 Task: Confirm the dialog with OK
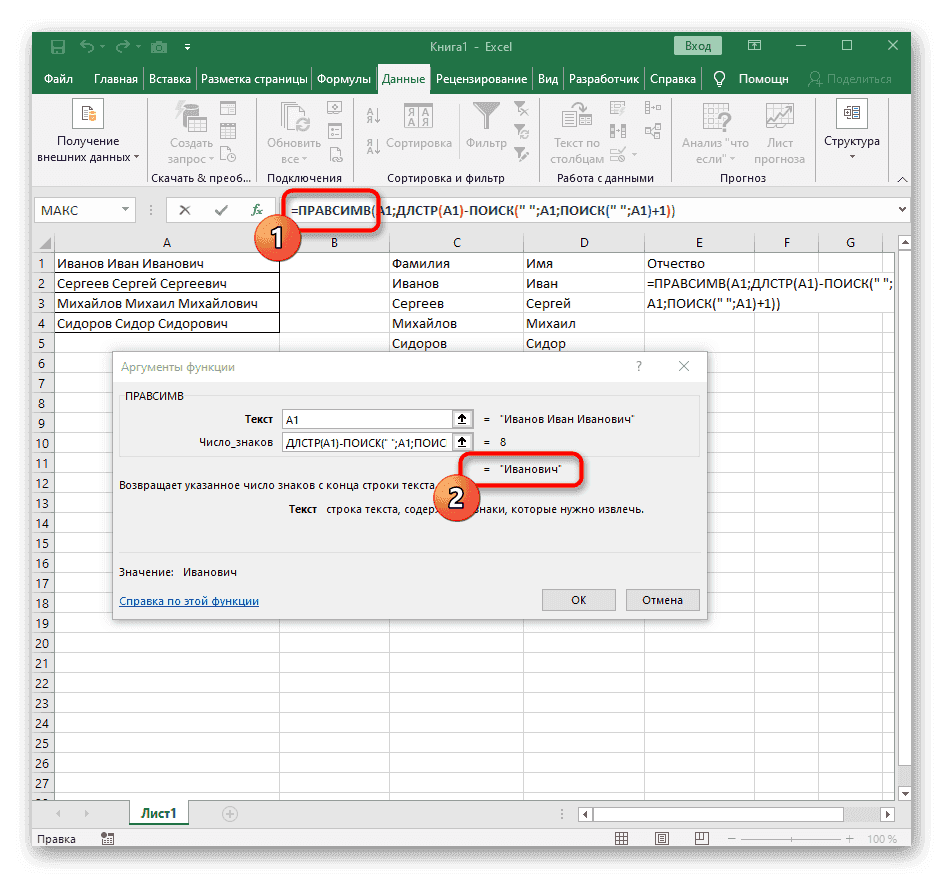[578, 600]
